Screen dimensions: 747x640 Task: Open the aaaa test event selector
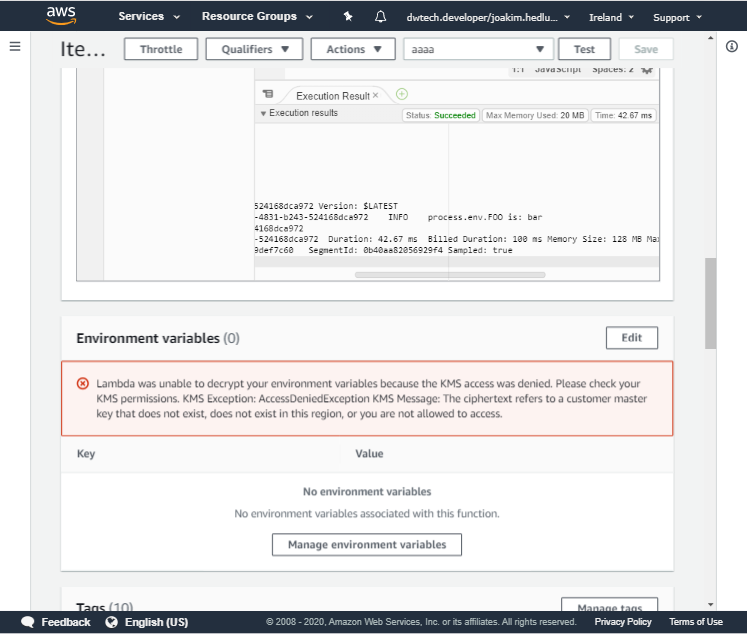(x=478, y=49)
